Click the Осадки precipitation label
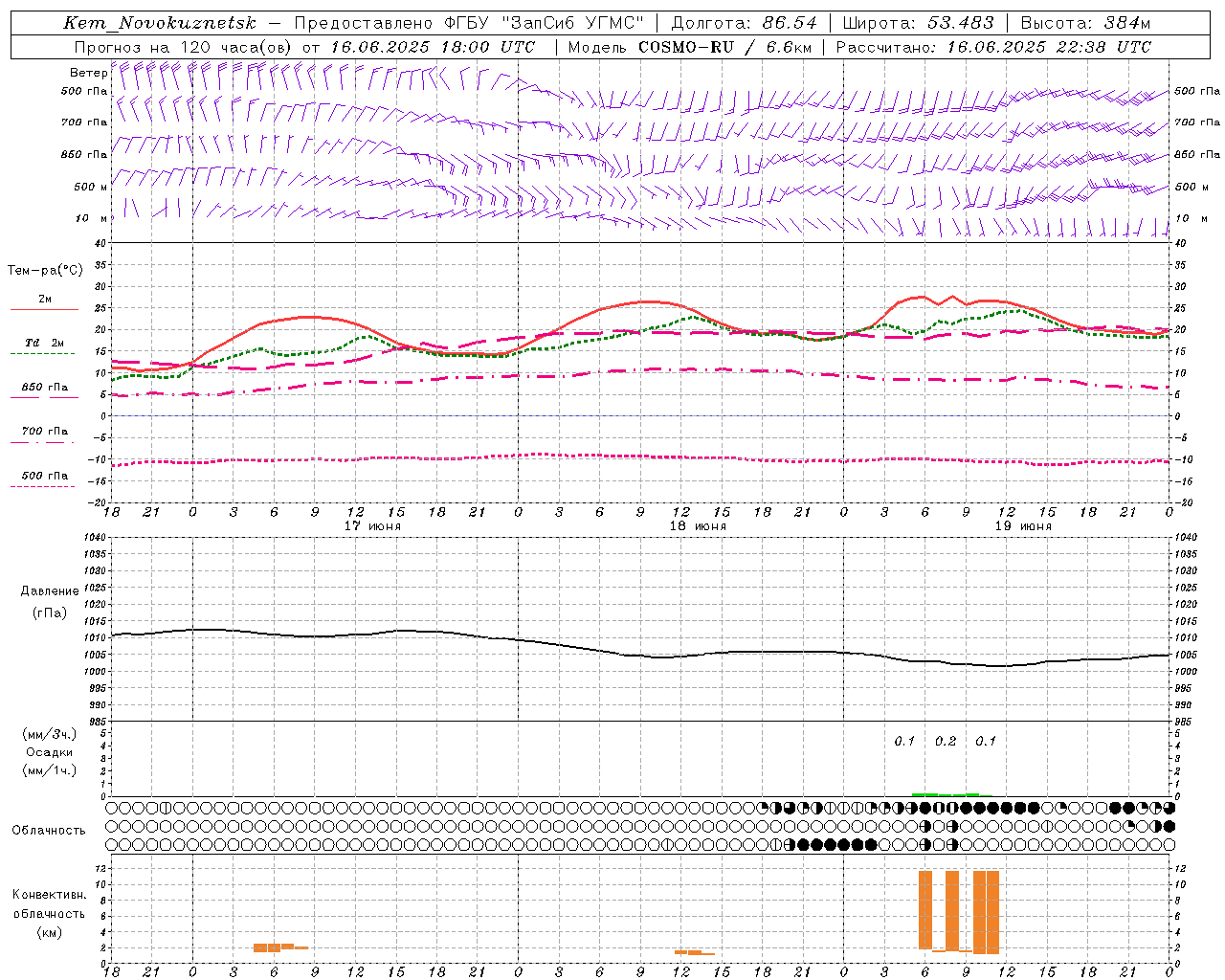Viewport: 1225px width, 980px height. 50,752
